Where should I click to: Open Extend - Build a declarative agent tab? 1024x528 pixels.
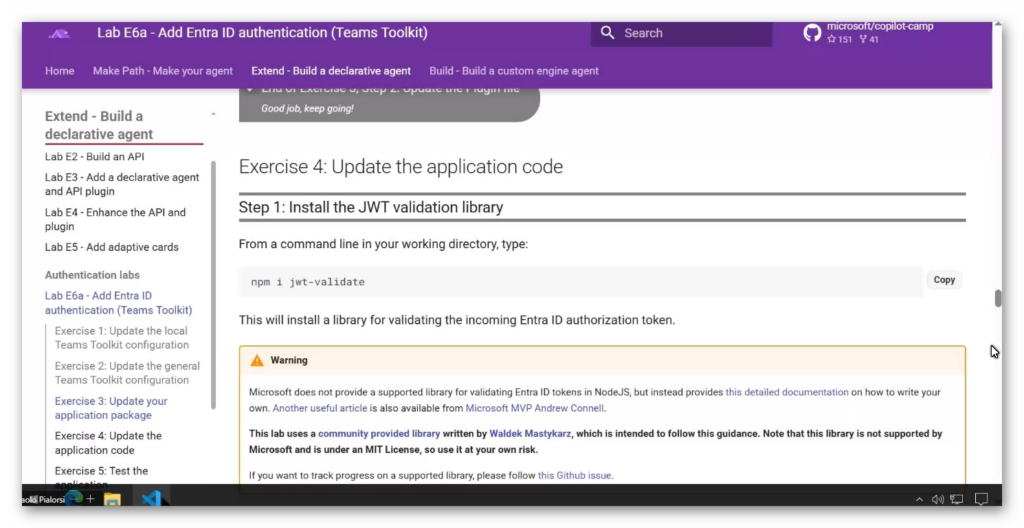tap(331, 71)
